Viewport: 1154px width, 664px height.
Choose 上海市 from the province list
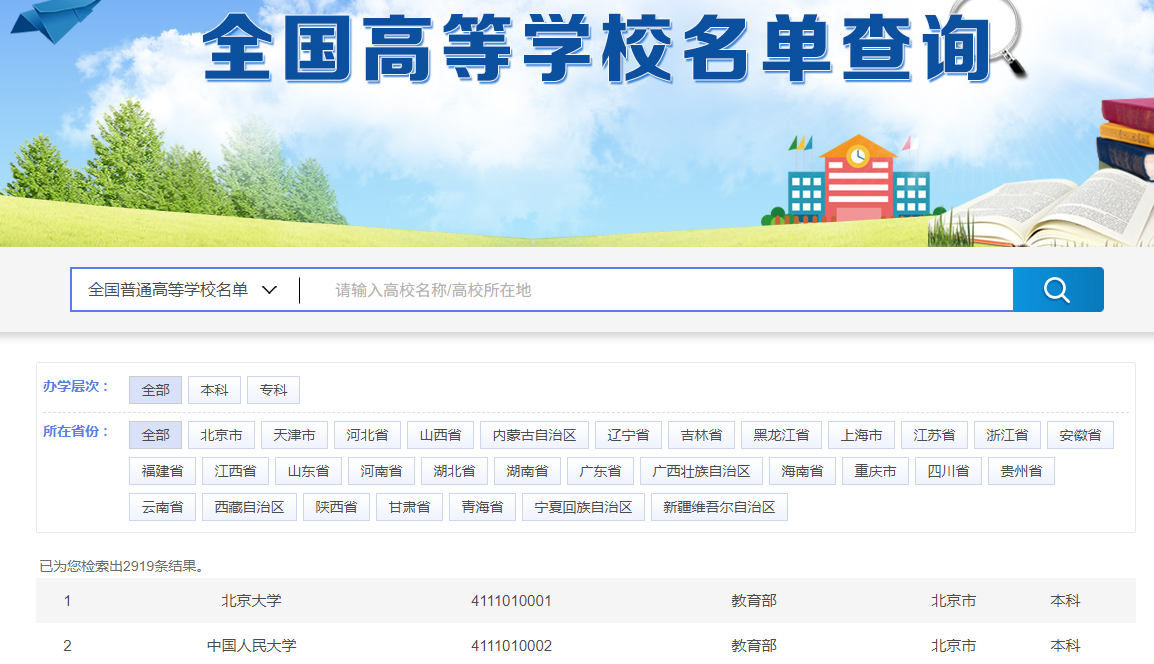[x=860, y=434]
